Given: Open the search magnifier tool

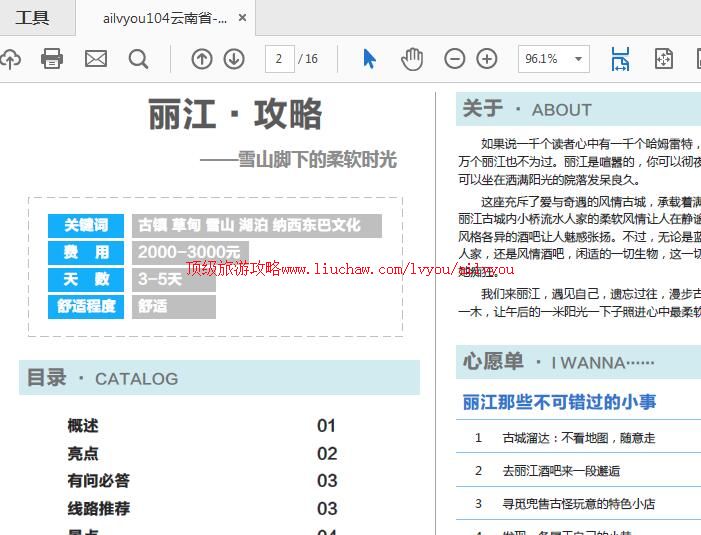Looking at the screenshot, I should (x=139, y=59).
